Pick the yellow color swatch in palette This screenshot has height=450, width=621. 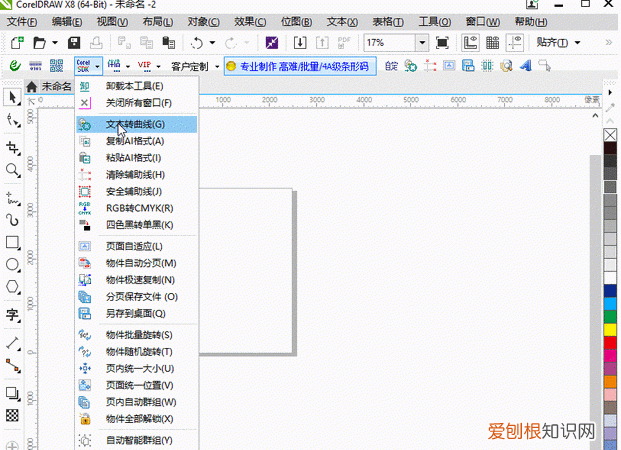(610, 329)
